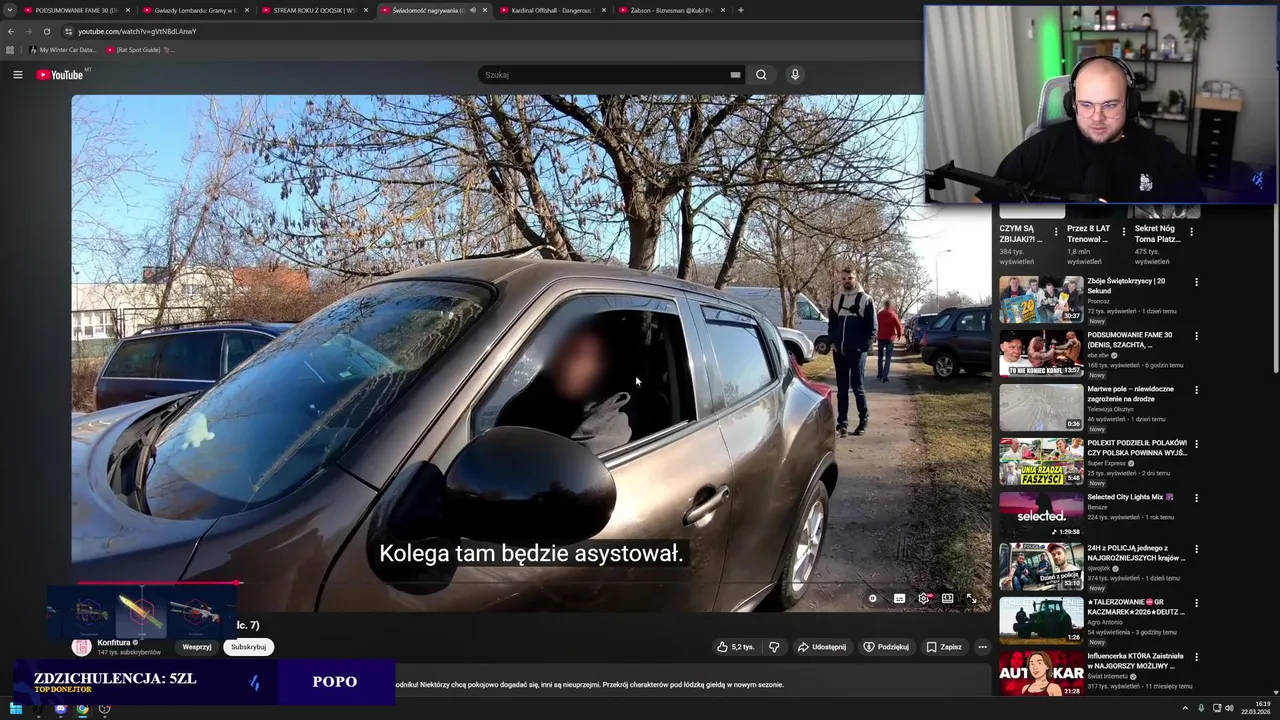Click the search magnifier button
This screenshot has height=720, width=1280.
pyautogui.click(x=761, y=75)
